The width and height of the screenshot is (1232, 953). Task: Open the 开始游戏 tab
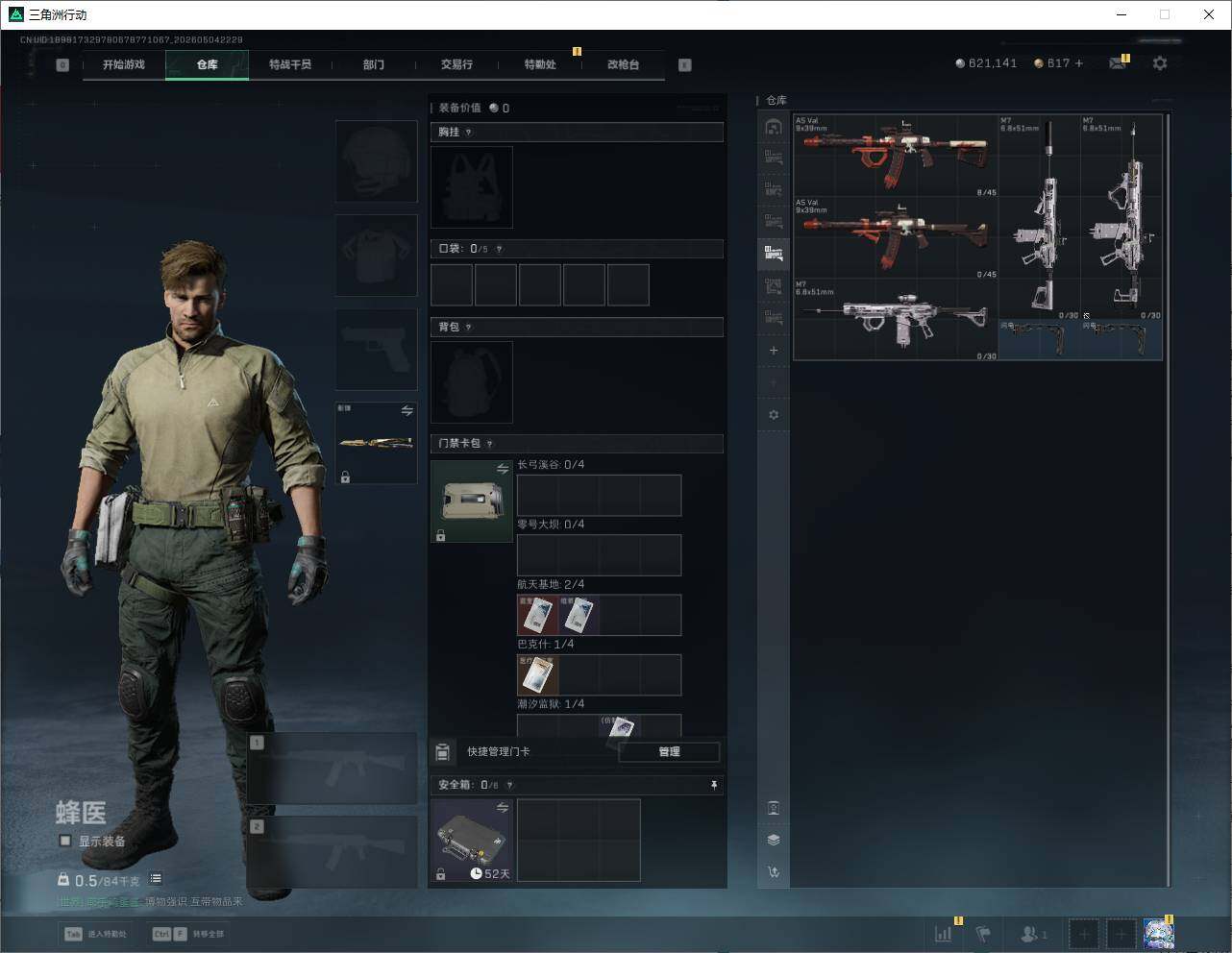[124, 64]
